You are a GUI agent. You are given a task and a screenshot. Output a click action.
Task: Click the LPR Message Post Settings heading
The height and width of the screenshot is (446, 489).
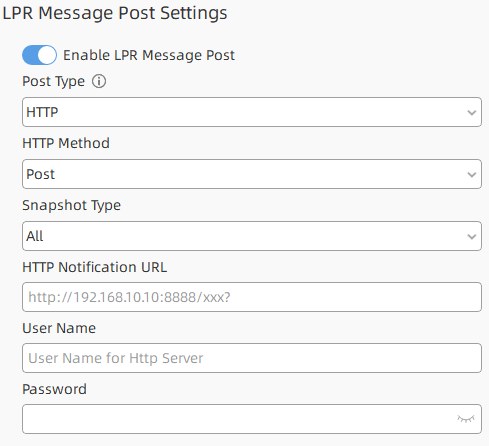115,13
